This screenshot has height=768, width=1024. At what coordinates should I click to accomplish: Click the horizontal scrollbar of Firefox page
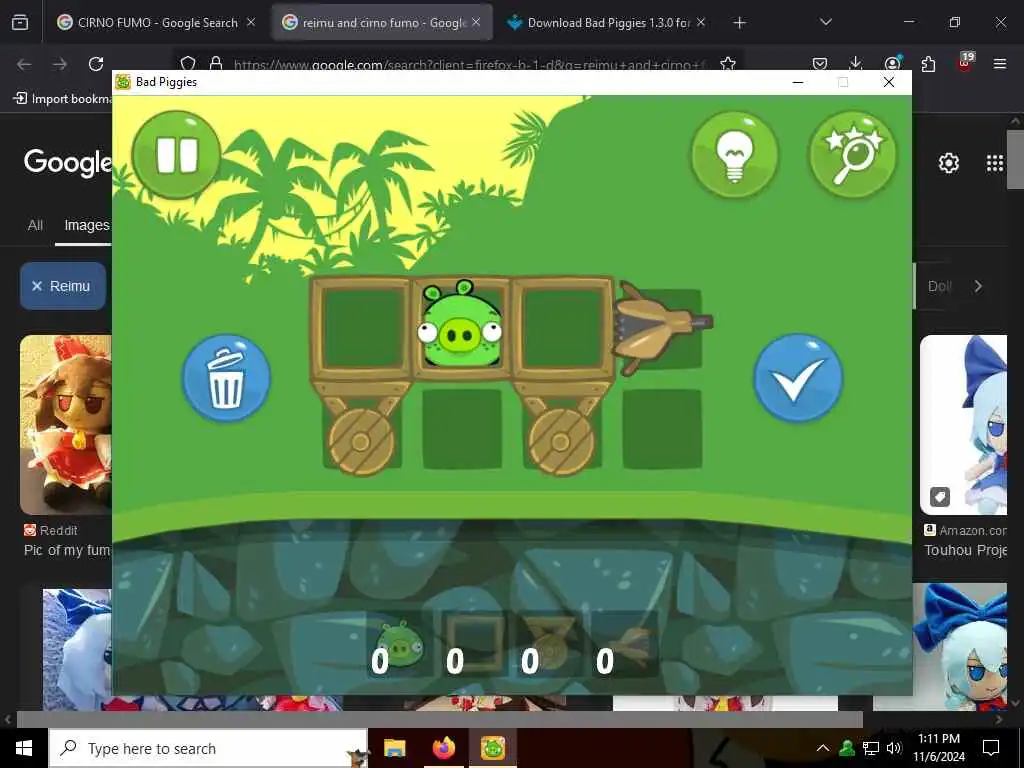(x=439, y=719)
